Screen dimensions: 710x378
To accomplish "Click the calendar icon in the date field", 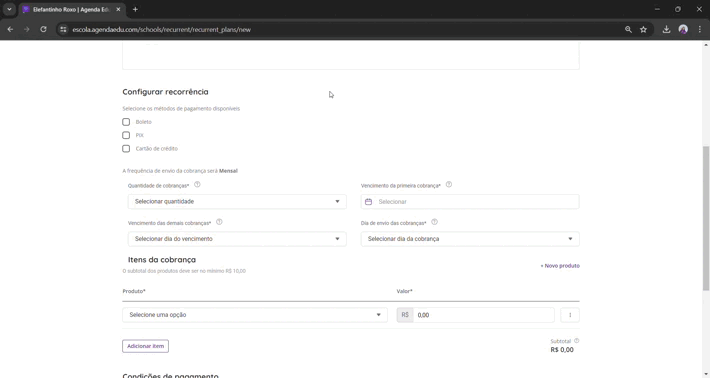I will point(369,201).
